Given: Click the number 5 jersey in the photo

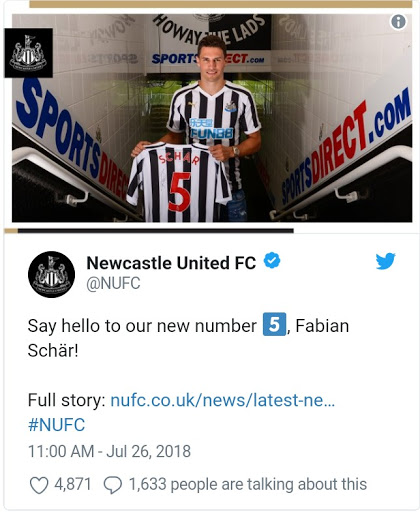Looking at the screenshot, I should [179, 182].
